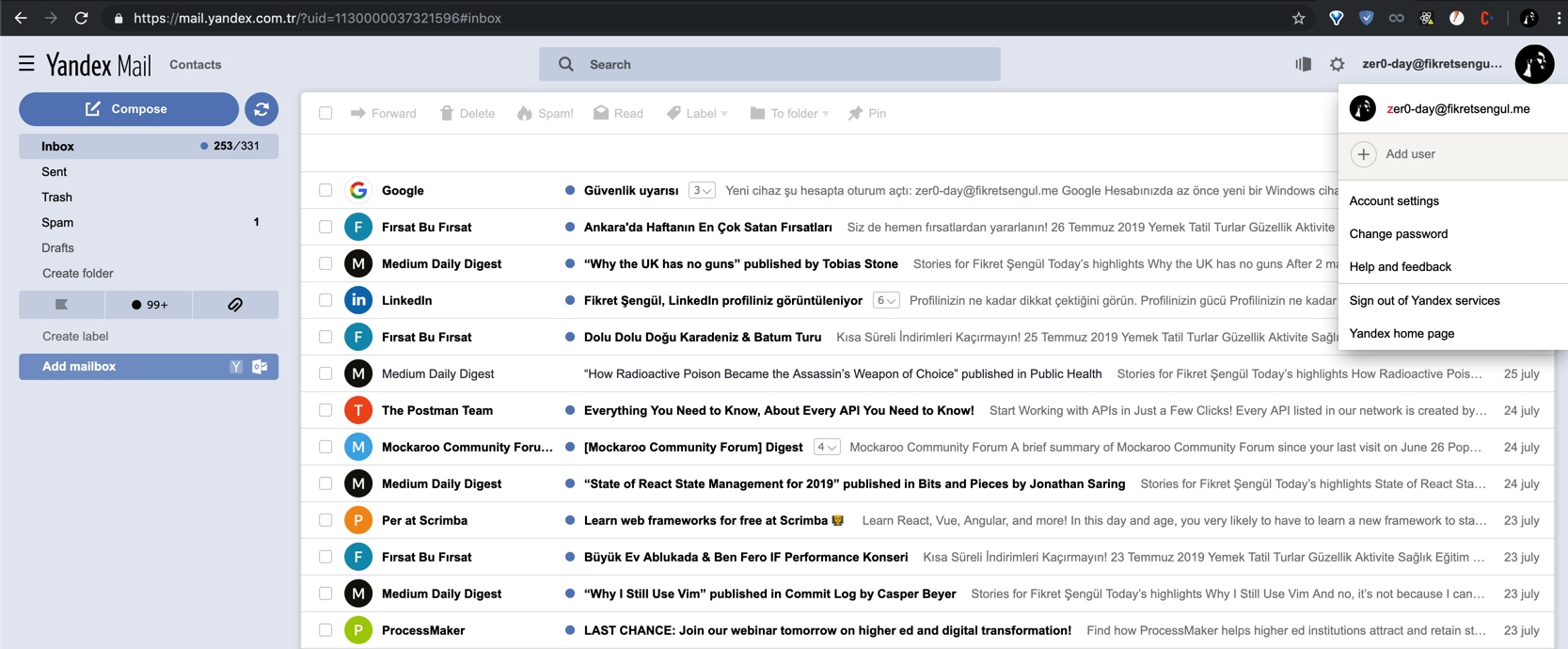Mark selected as Spam! in toolbar
1568x649 pixels.
(x=546, y=113)
